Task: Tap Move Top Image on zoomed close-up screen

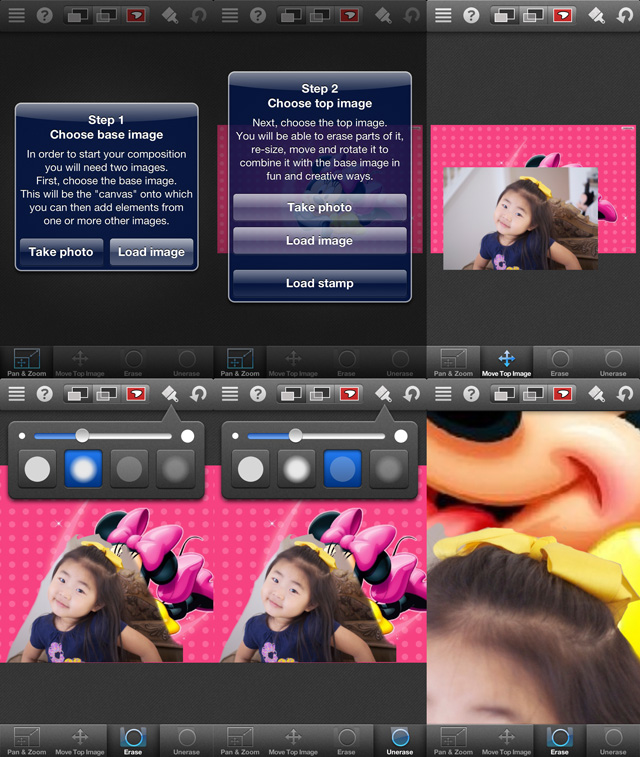Action: pyautogui.click(x=506, y=741)
